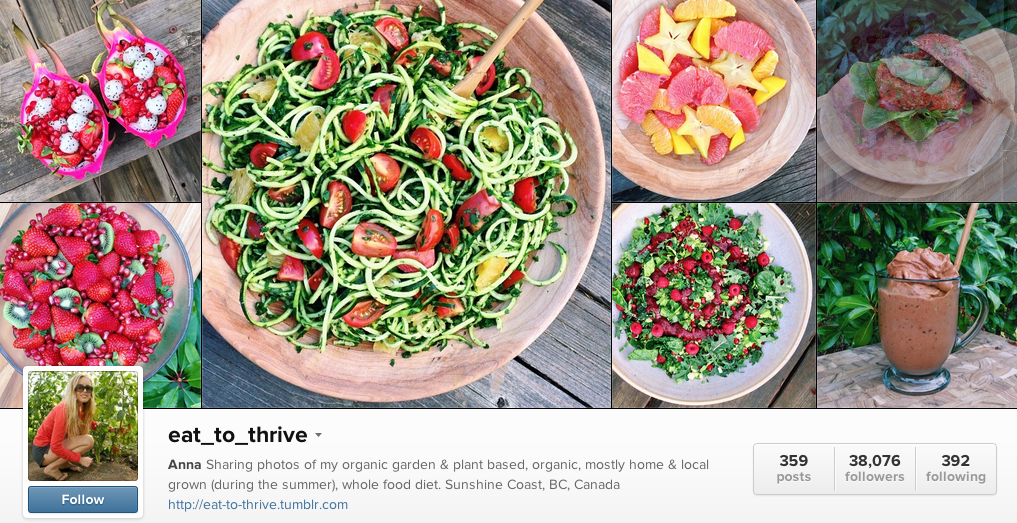The image size is (1017, 523).
Task: Open the kale and raspberry salad photo
Action: pos(714,306)
